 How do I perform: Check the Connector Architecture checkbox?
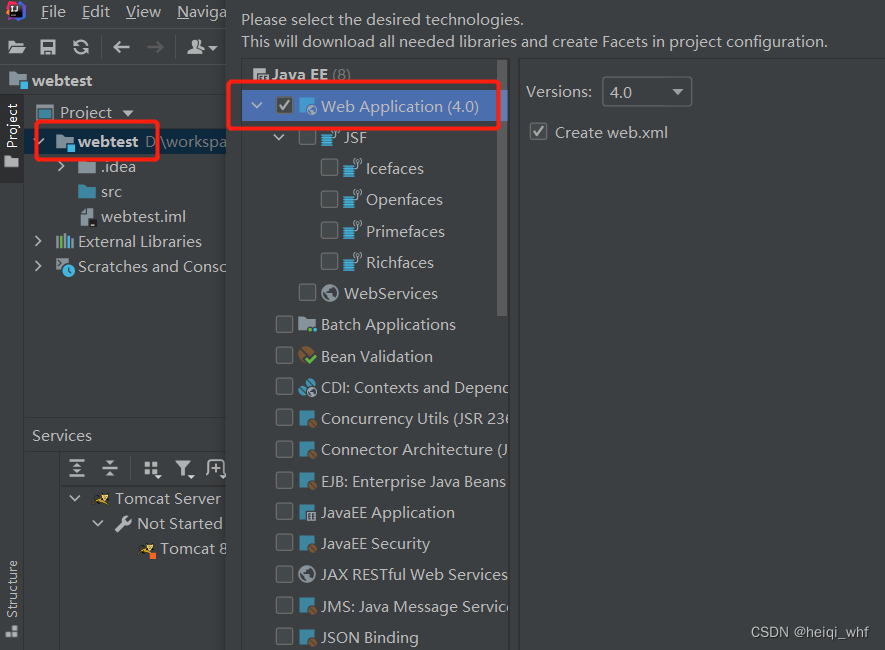pyautogui.click(x=284, y=450)
